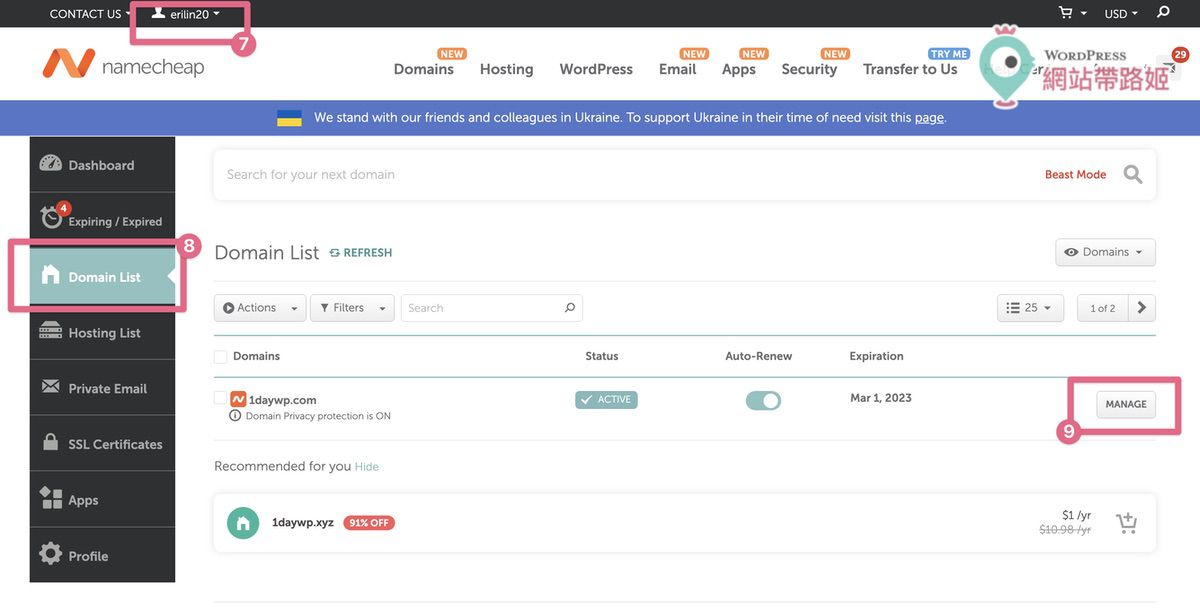Click the SSL Certificates padlock icon

[x=51, y=442]
